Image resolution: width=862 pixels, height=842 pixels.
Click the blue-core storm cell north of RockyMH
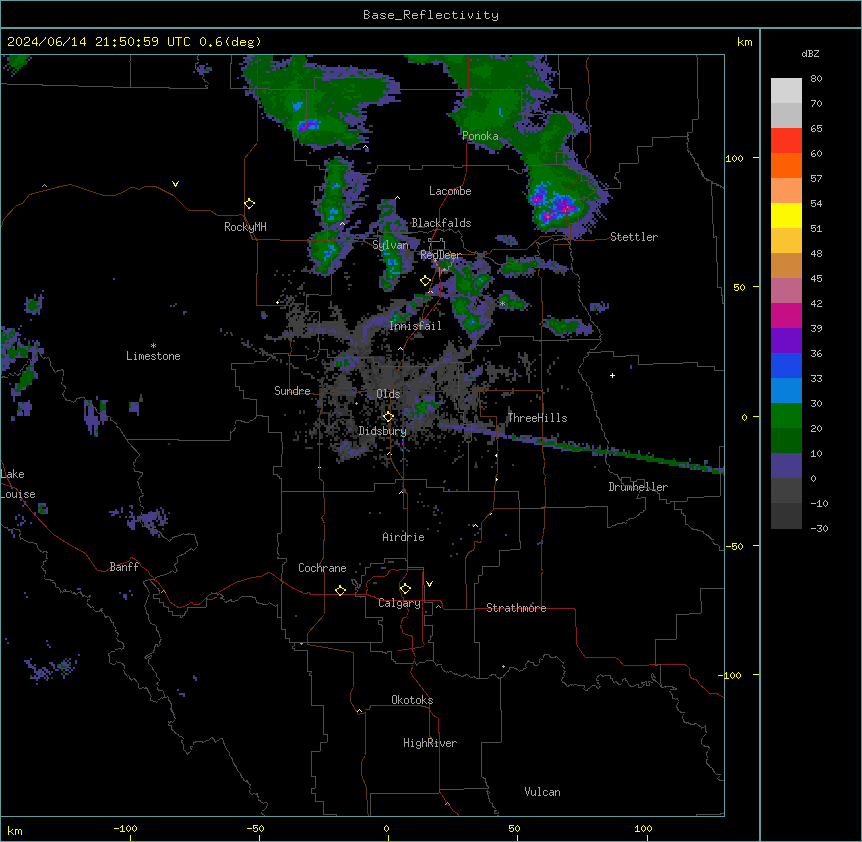point(307,125)
